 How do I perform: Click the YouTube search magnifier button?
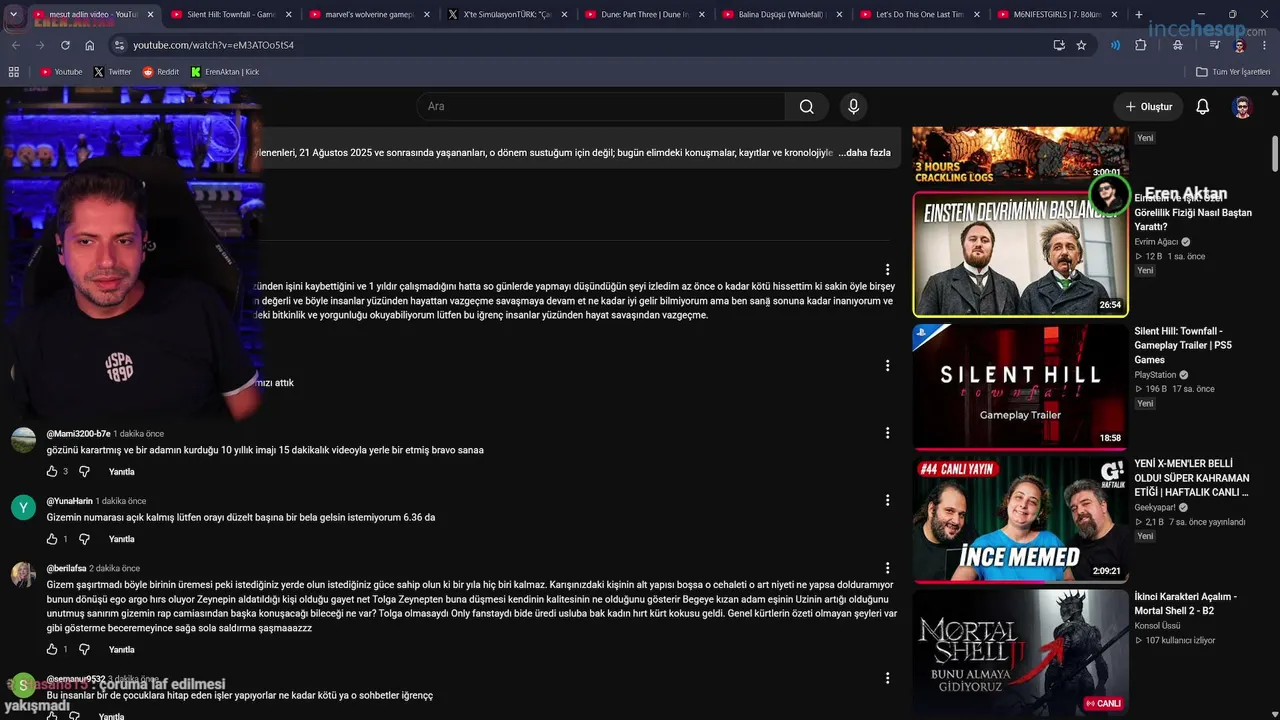806,107
